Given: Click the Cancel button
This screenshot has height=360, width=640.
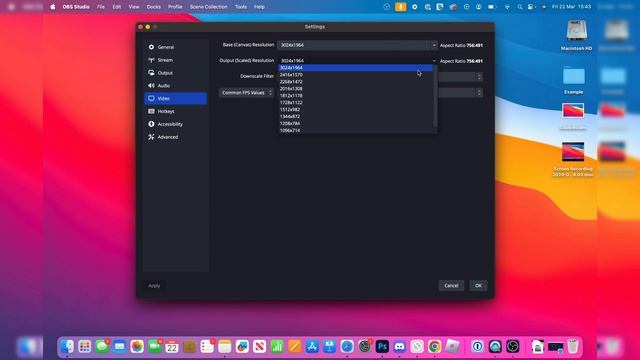Looking at the screenshot, I should tap(451, 286).
